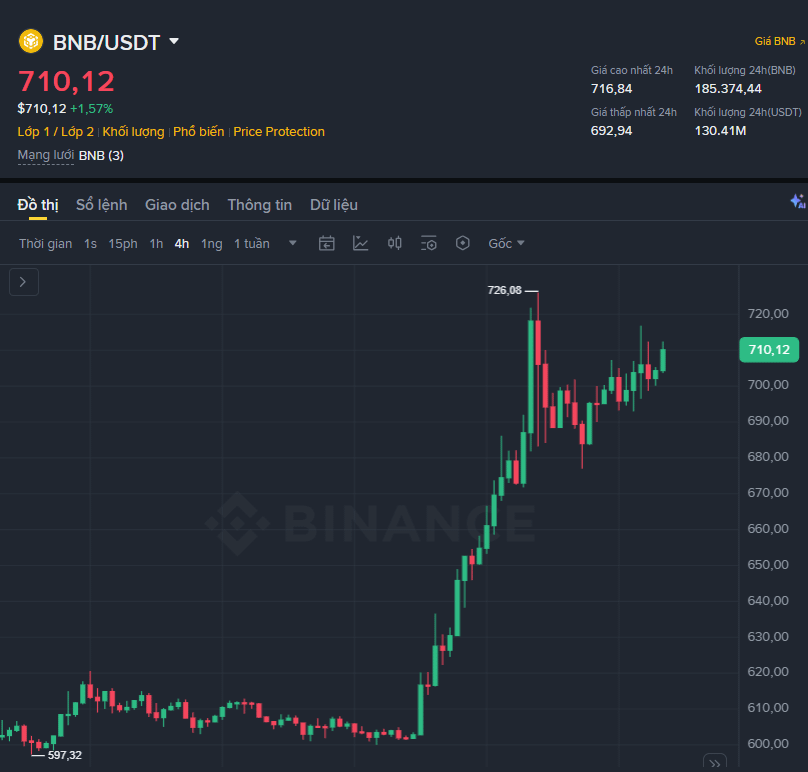Open the Phổ biến tag link

198,132
